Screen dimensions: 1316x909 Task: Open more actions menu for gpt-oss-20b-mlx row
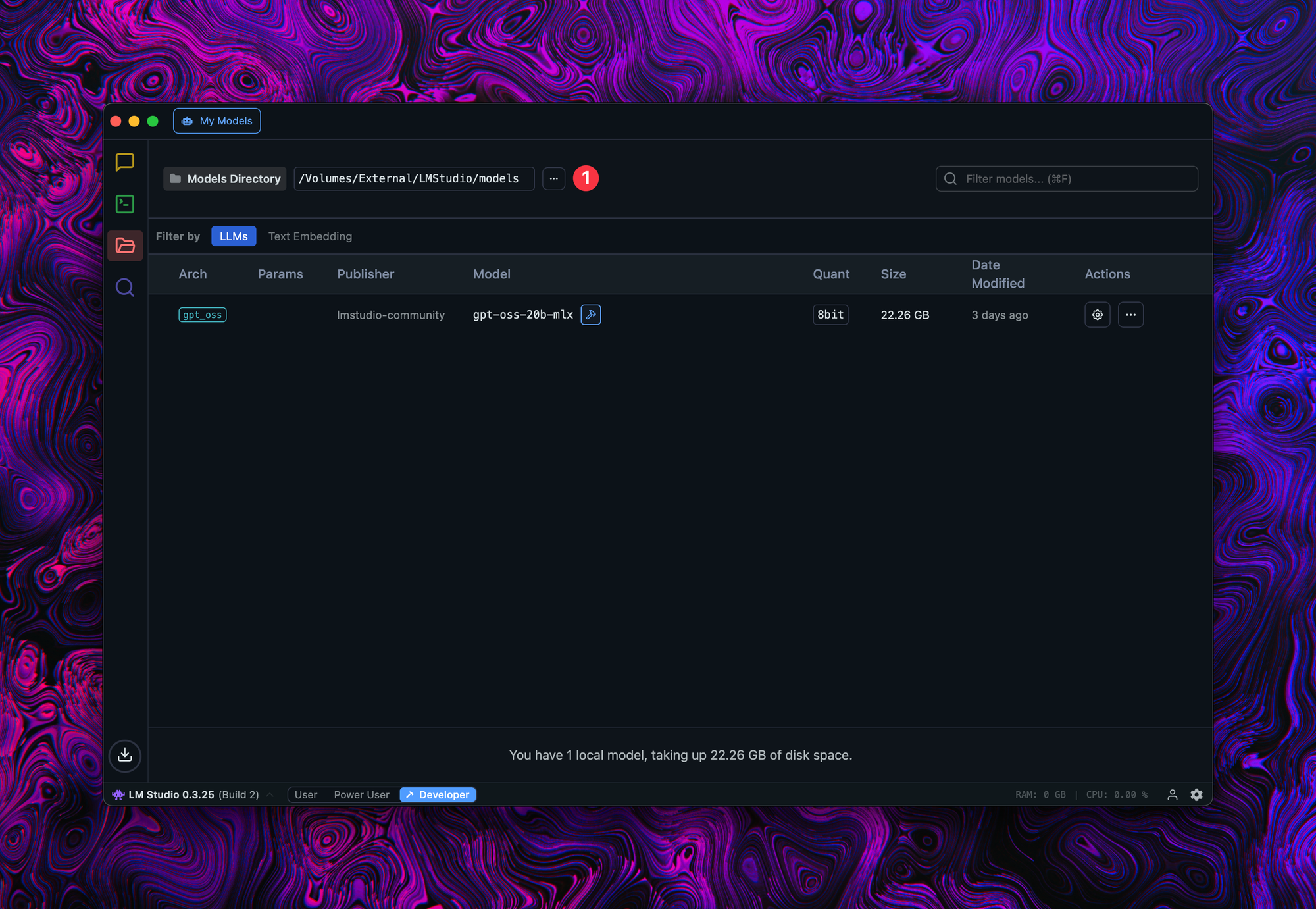pyautogui.click(x=1130, y=315)
